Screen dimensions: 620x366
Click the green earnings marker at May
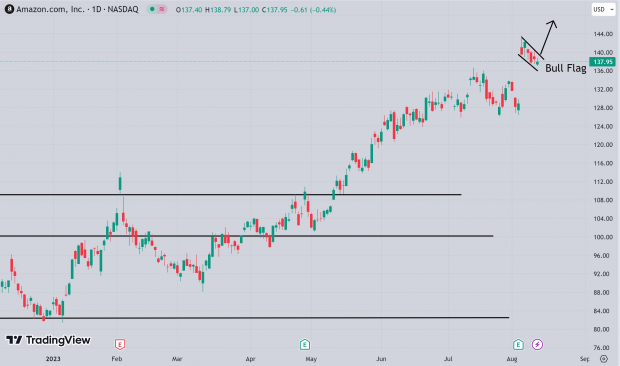click(304, 344)
